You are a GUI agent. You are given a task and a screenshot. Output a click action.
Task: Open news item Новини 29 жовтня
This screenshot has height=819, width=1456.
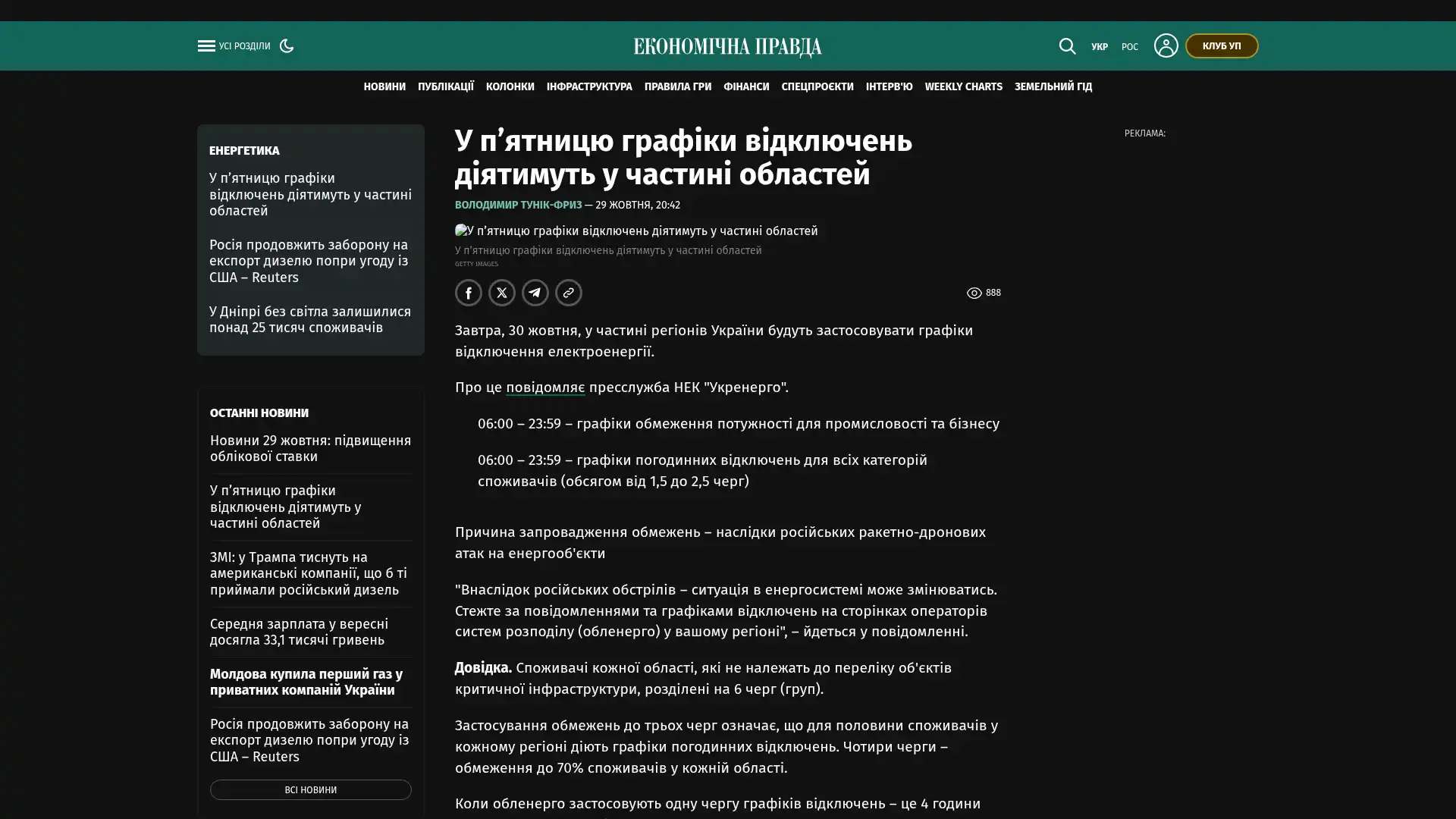(x=310, y=448)
